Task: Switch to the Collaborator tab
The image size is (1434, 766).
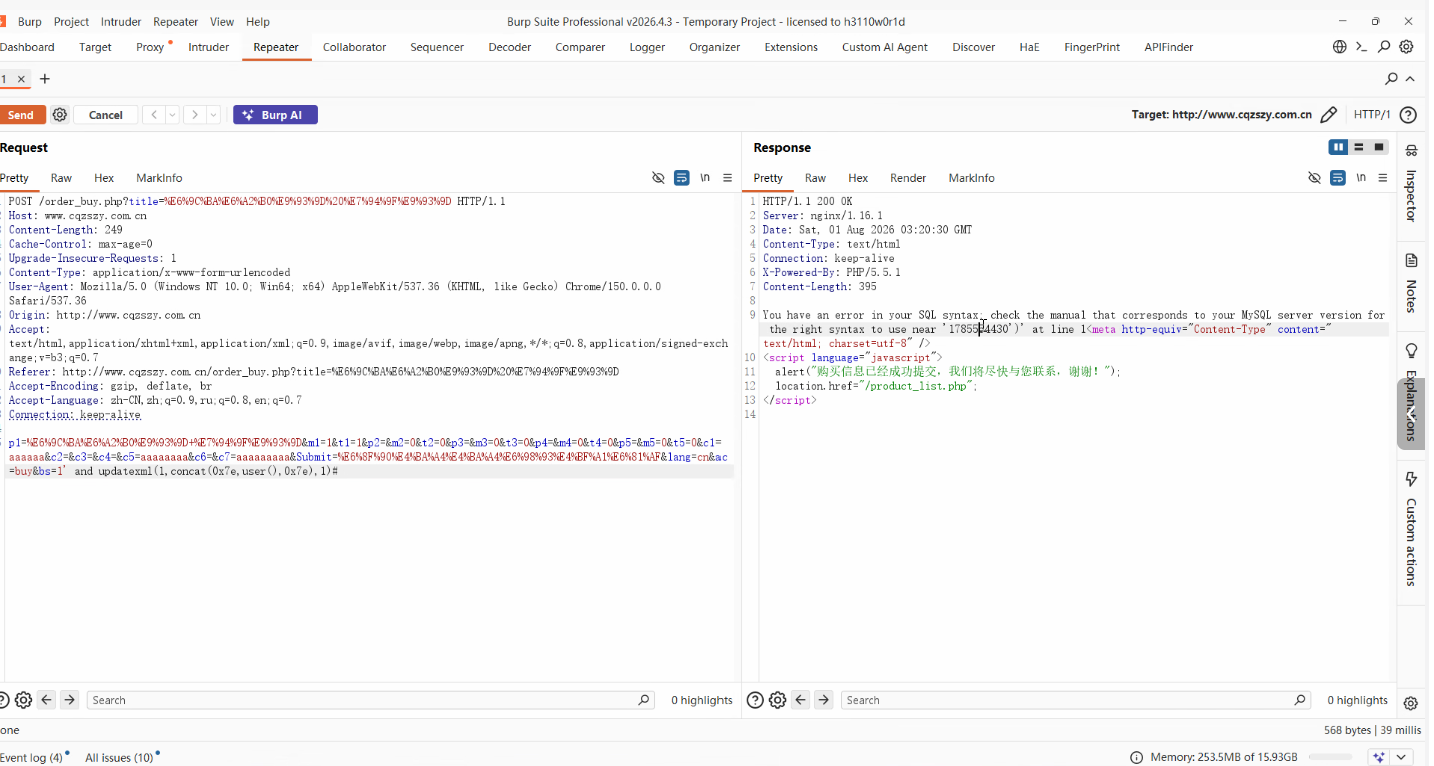Action: [x=354, y=47]
